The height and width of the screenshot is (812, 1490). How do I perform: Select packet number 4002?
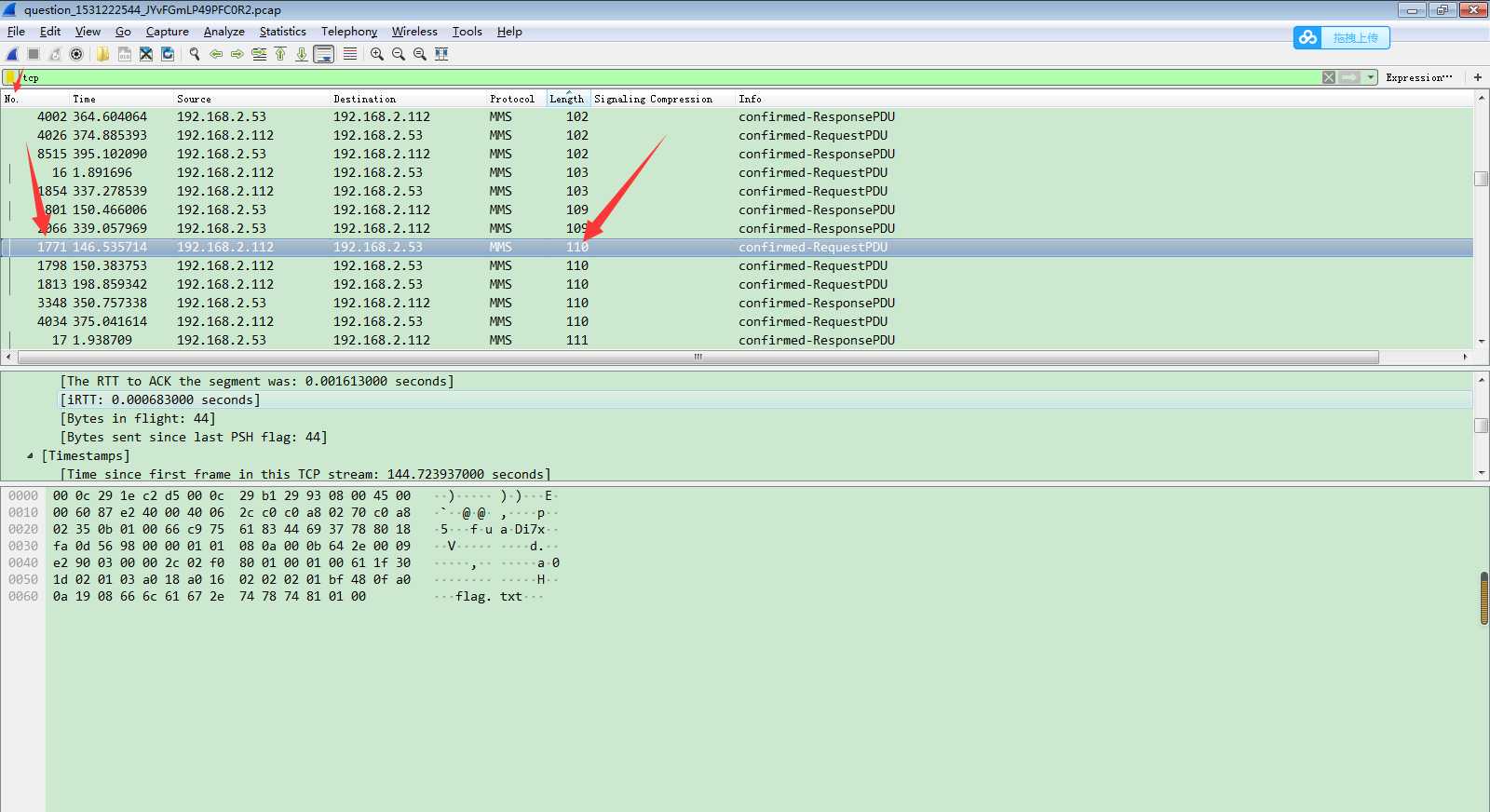(737, 116)
